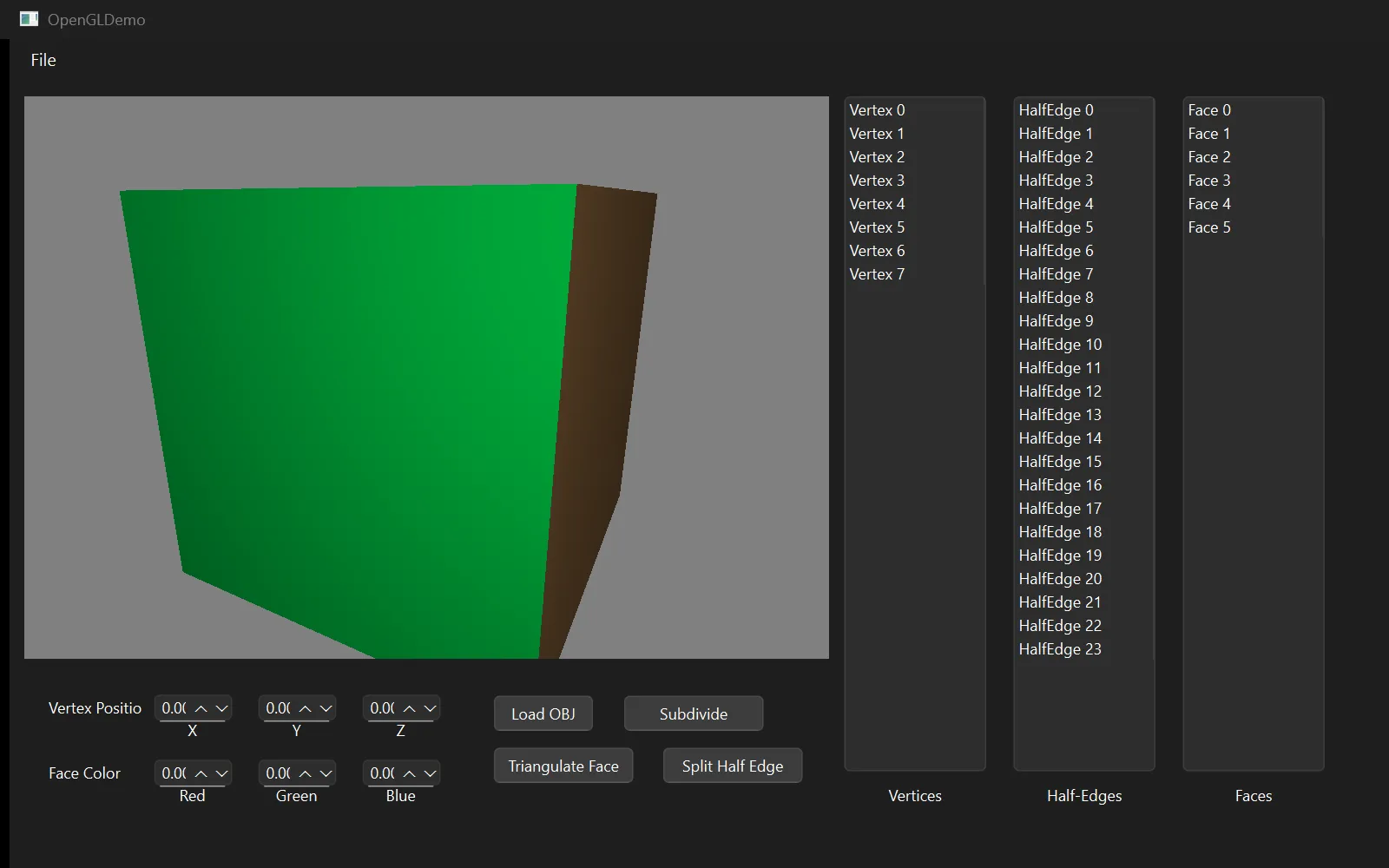Select Vertex 0 in the Vertices list
This screenshot has height=868, width=1389.
(914, 110)
